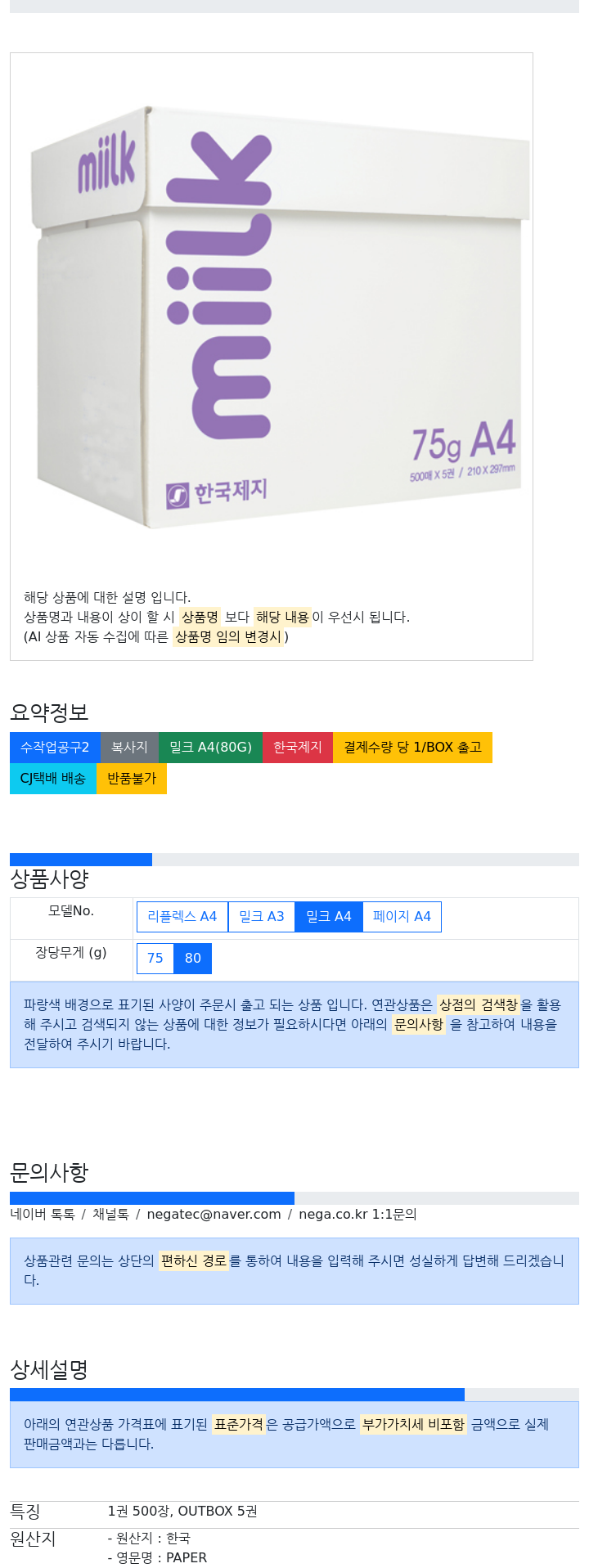Select the 수작업공구2 category tag

pyautogui.click(x=55, y=748)
